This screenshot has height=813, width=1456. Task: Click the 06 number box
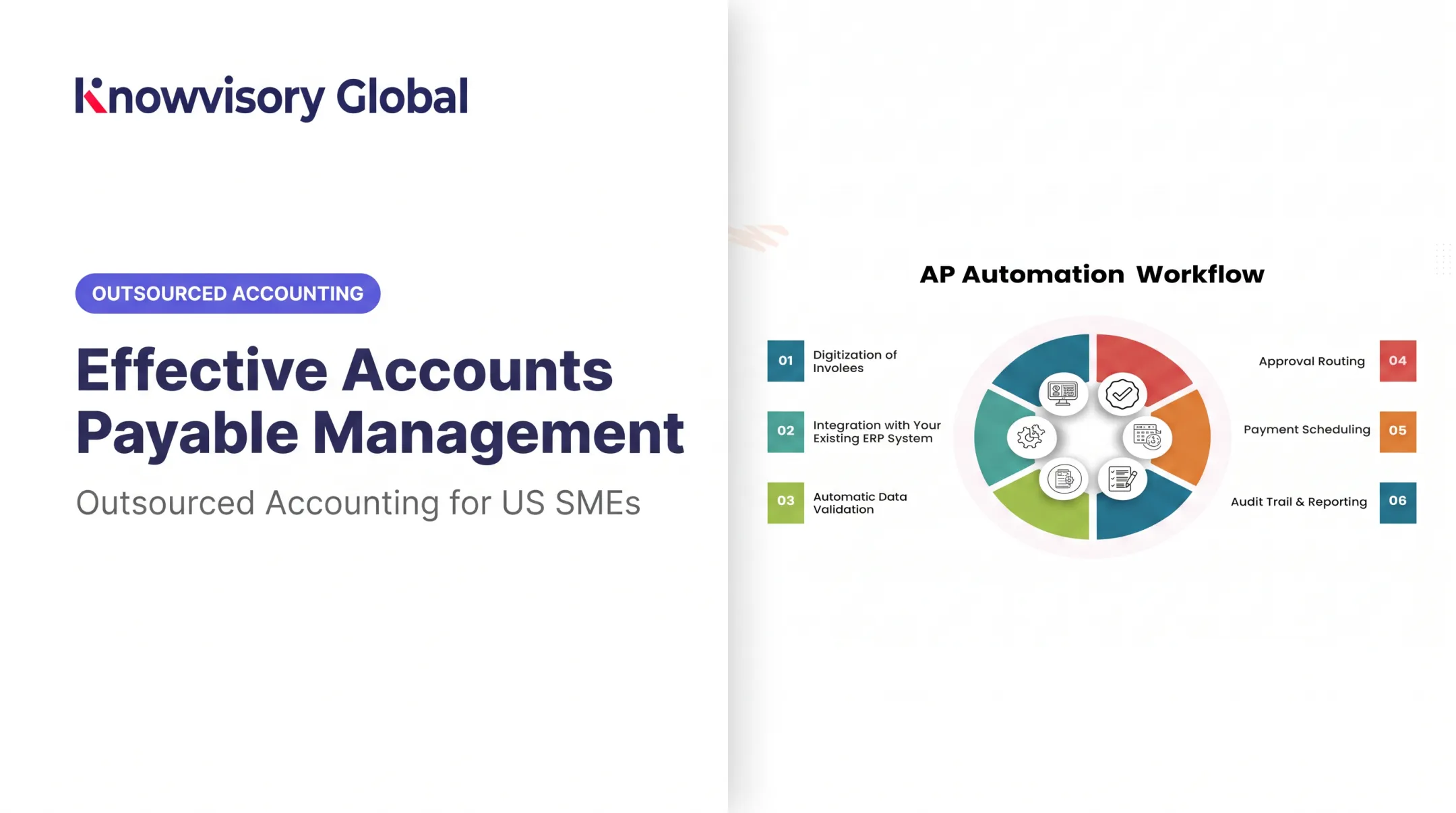point(1398,502)
